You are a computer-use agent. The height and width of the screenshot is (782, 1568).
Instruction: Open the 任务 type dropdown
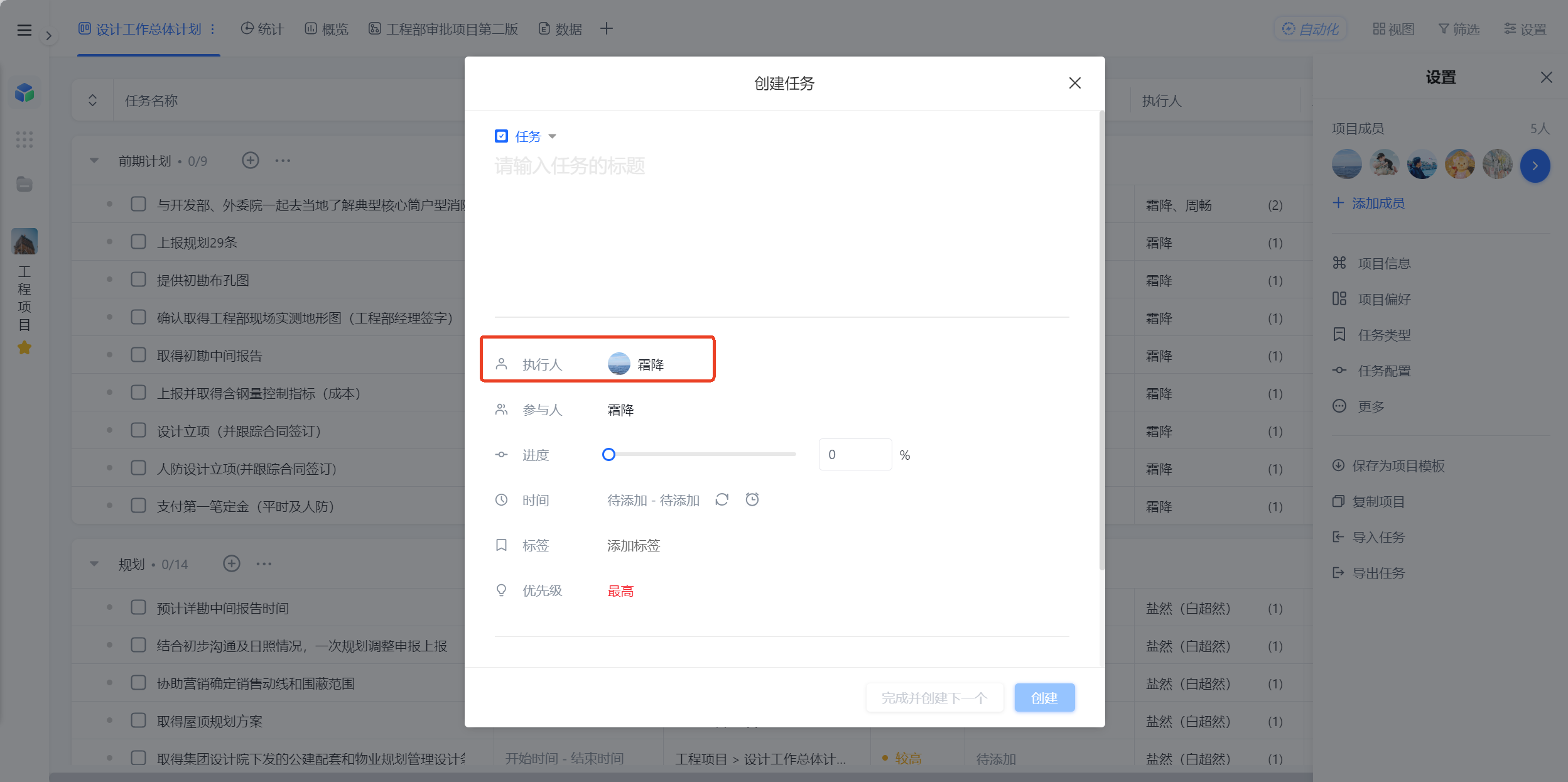[526, 136]
